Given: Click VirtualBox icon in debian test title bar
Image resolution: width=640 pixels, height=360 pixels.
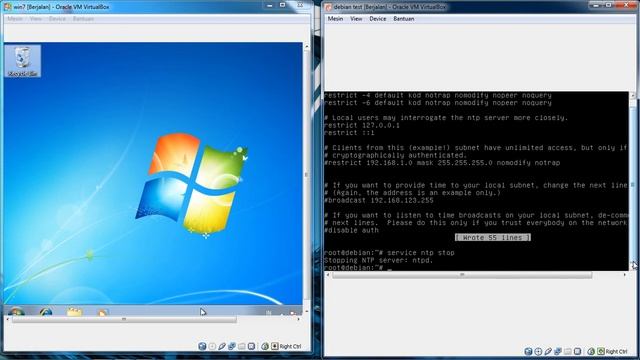Looking at the screenshot, I should (x=329, y=7).
